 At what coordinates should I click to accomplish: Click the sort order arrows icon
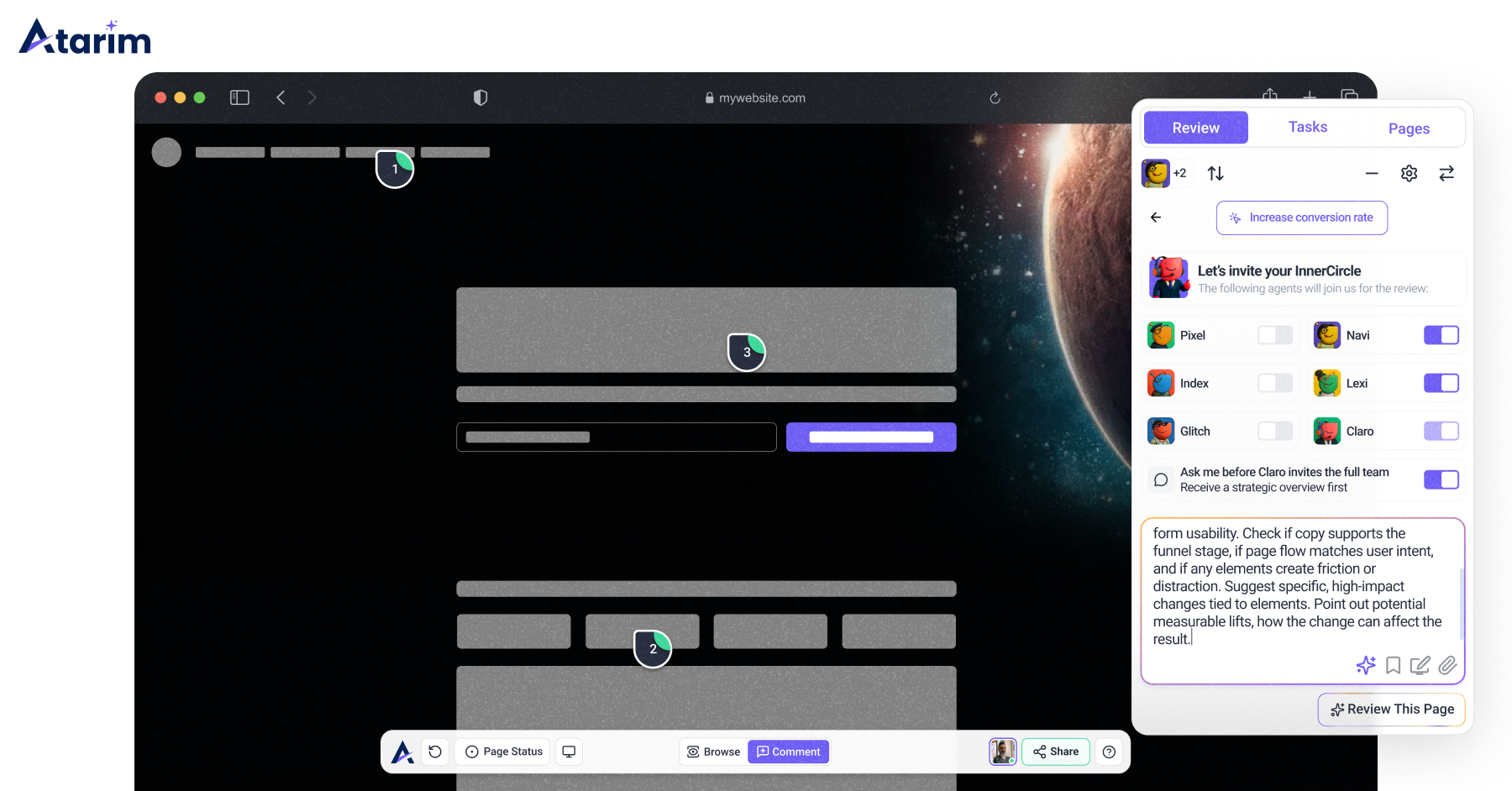coord(1215,173)
